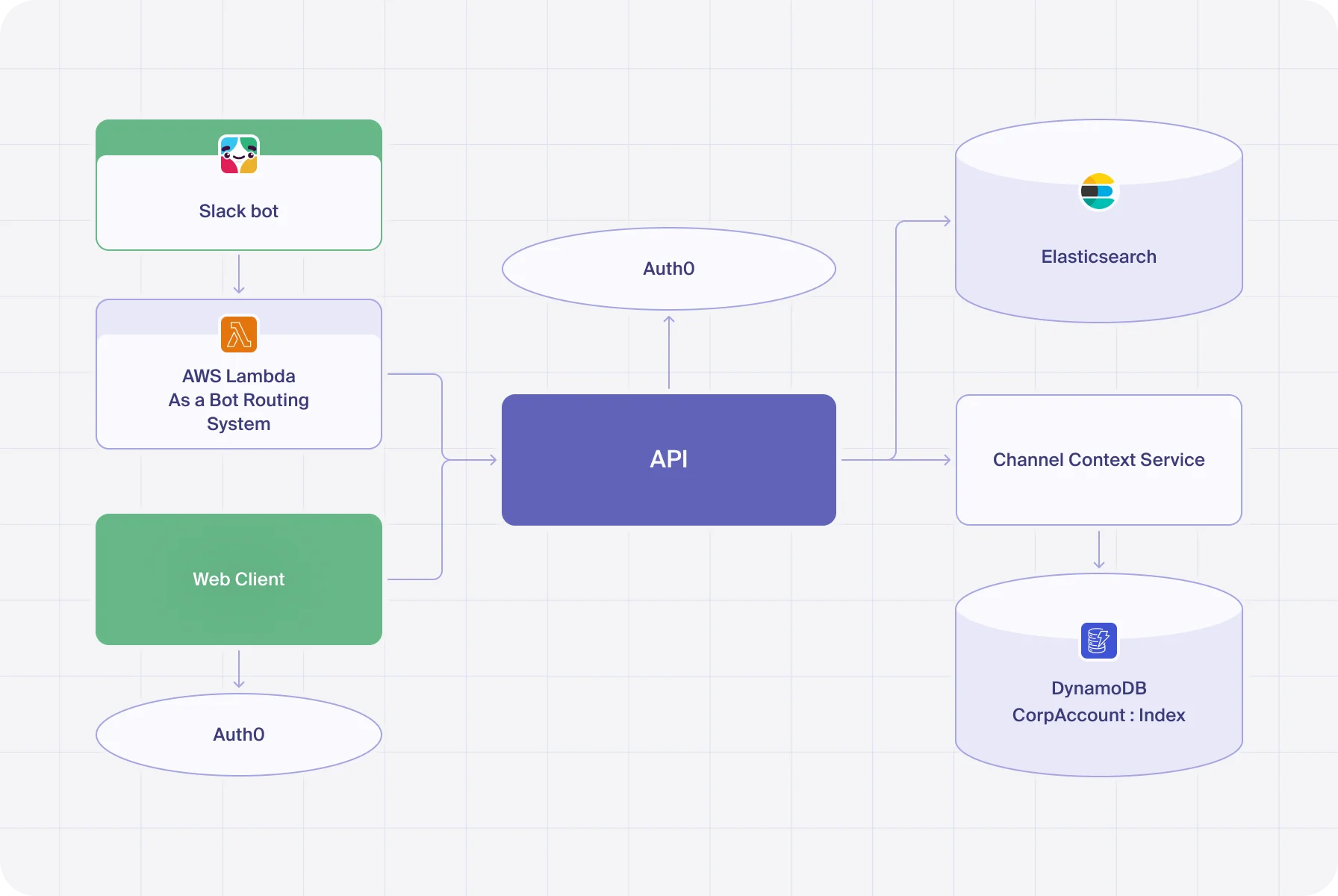Select the arrow from API up to Auth0
Viewport: 1338px width, 896px height.
tap(668, 351)
